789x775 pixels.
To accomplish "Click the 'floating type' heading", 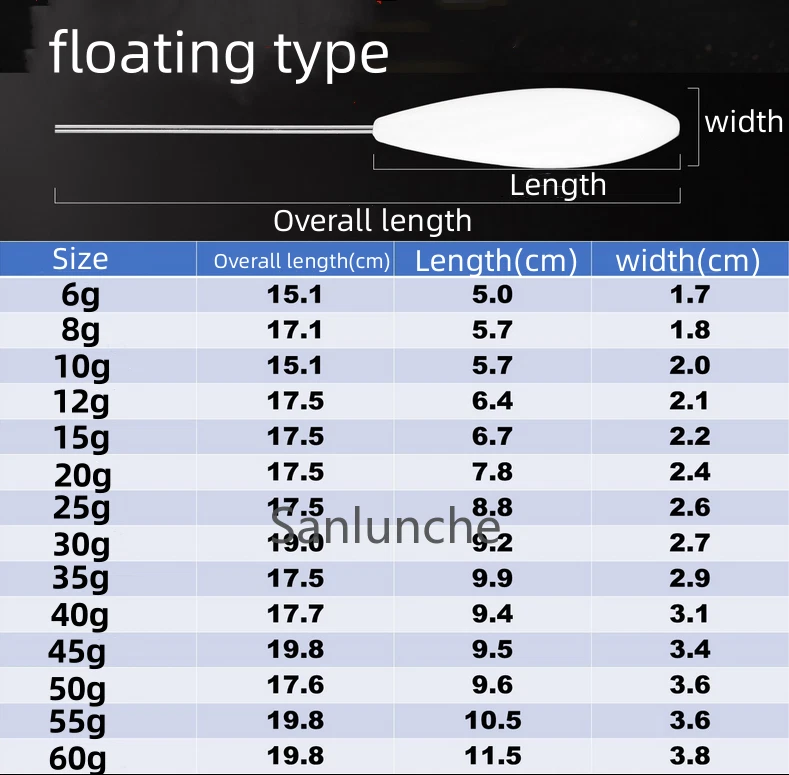I will coord(219,52).
